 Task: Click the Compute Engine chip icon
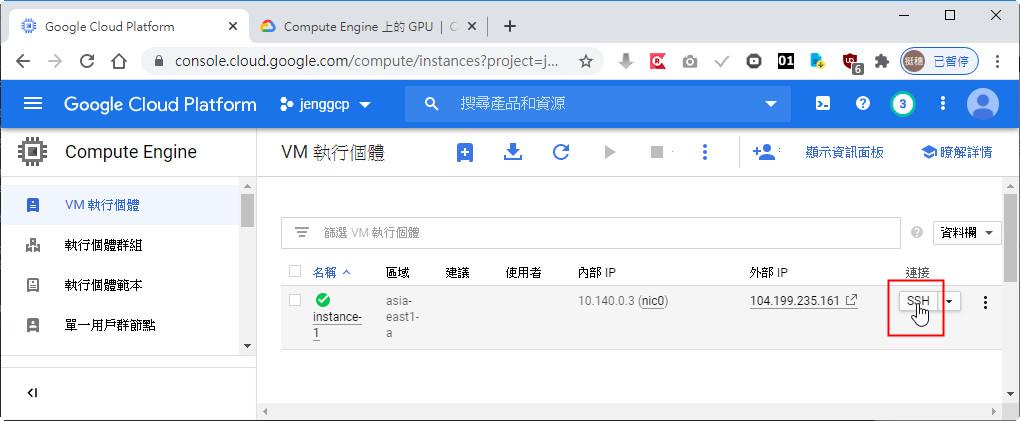32,152
